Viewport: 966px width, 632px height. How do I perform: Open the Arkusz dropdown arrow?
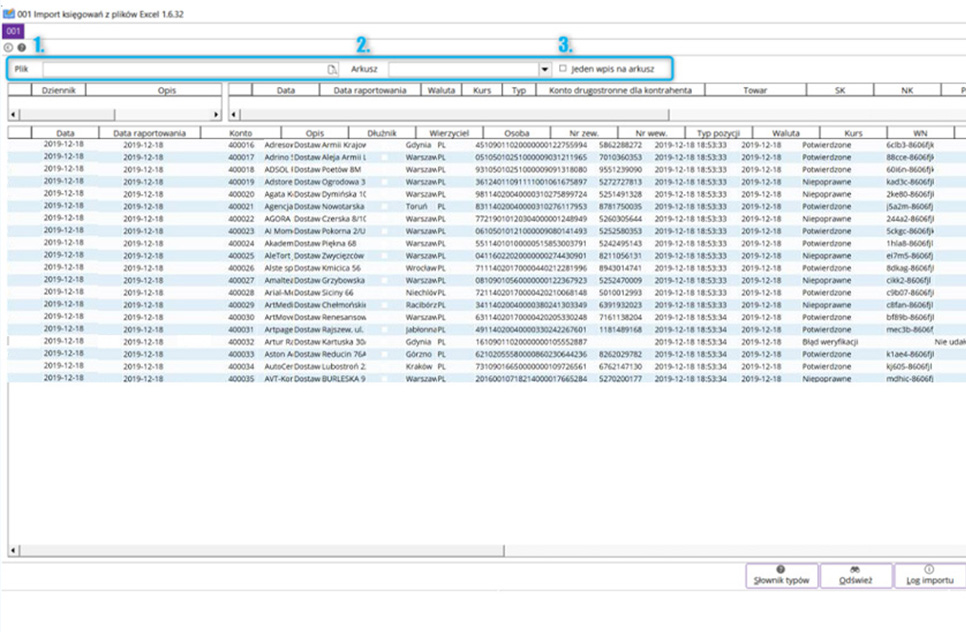point(544,69)
